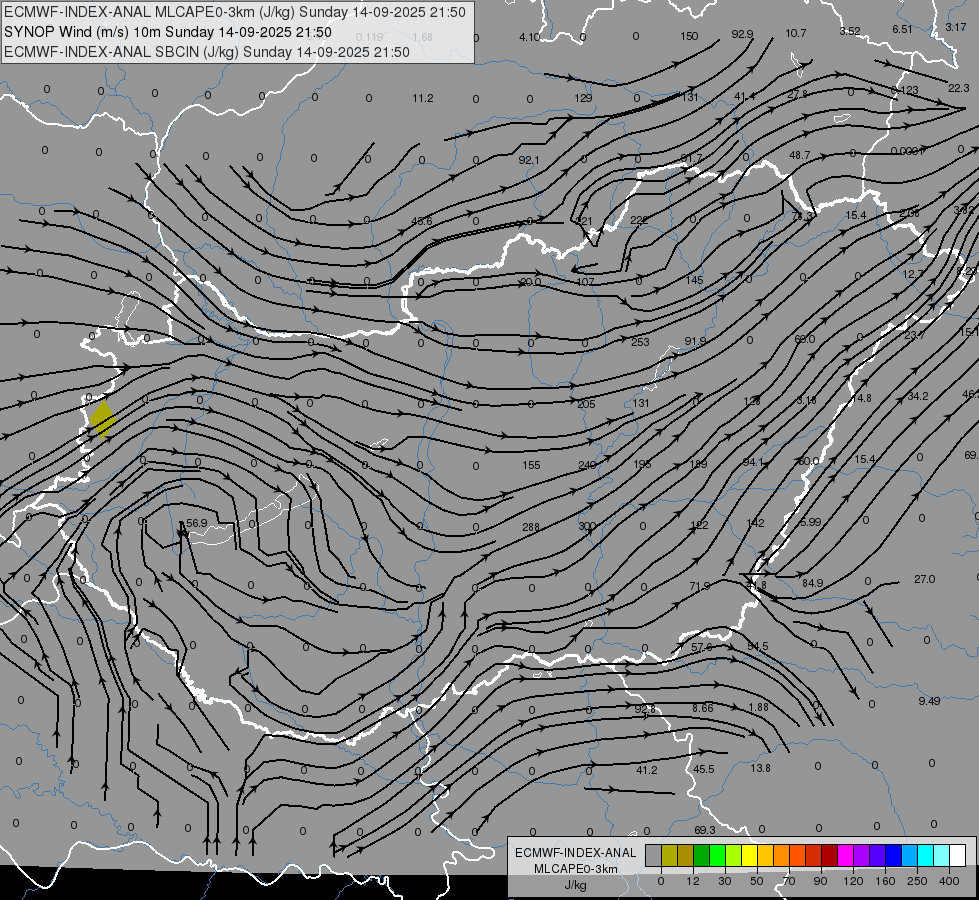This screenshot has width=979, height=900.
Task: Click the 84.9 value on the map
Action: (812, 583)
